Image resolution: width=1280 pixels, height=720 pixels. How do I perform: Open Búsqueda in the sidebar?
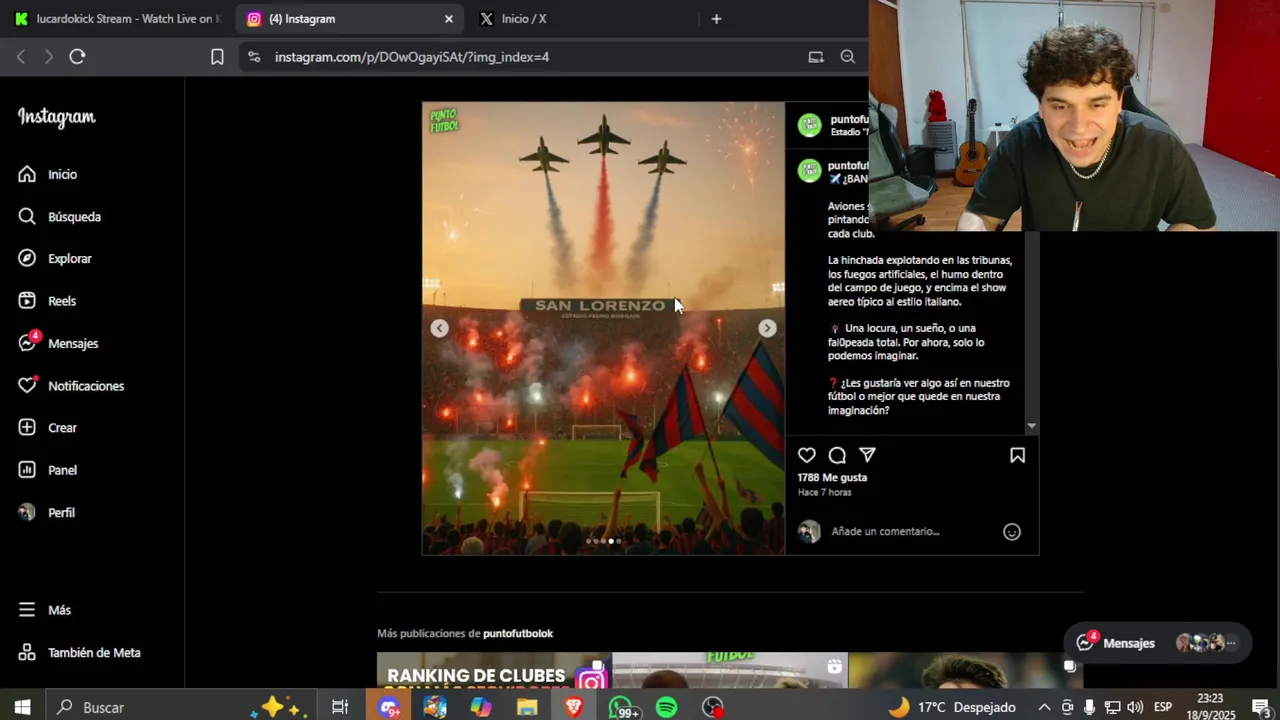[x=59, y=216]
